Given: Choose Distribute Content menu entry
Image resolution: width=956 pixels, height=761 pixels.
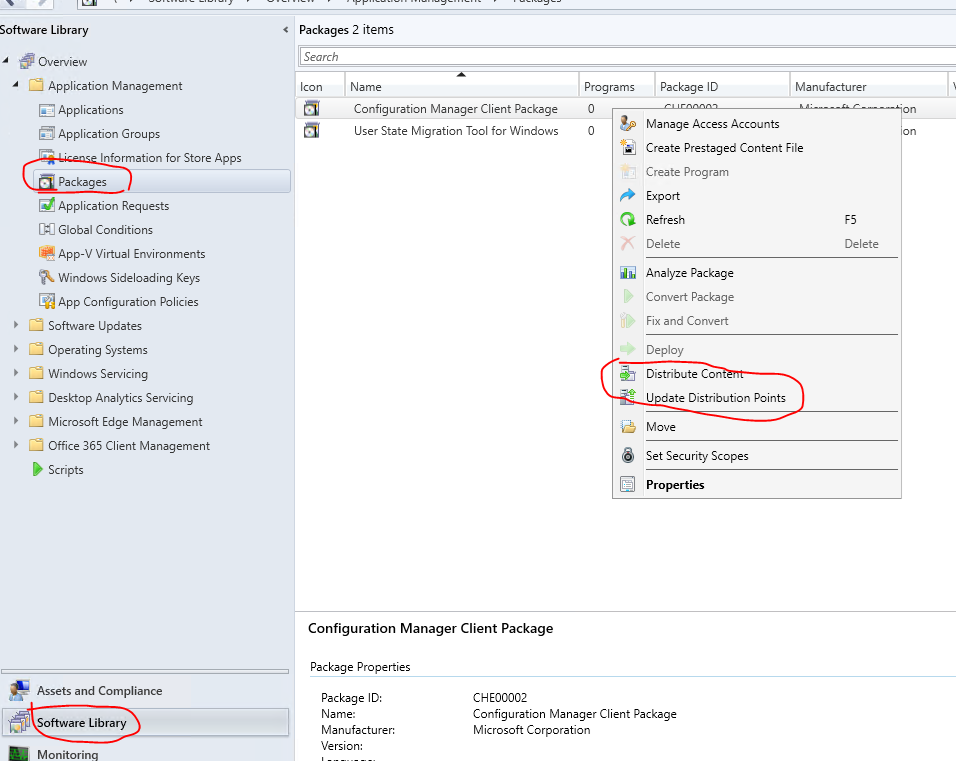Looking at the screenshot, I should pyautogui.click(x=756, y=374).
